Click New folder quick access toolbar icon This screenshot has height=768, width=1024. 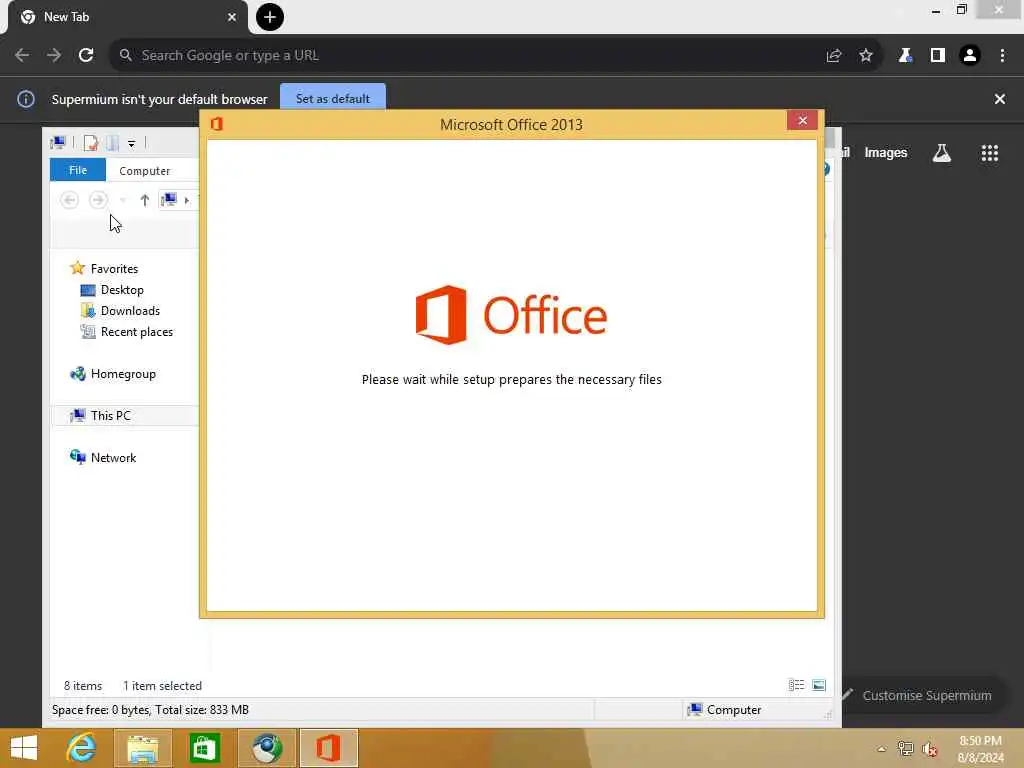click(x=113, y=142)
